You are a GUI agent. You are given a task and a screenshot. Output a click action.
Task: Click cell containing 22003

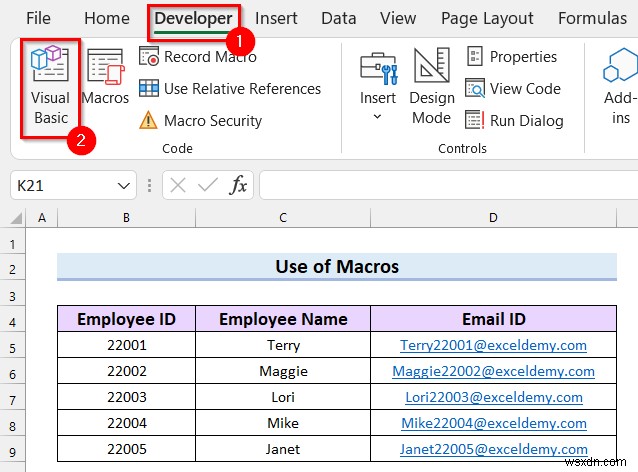127,397
